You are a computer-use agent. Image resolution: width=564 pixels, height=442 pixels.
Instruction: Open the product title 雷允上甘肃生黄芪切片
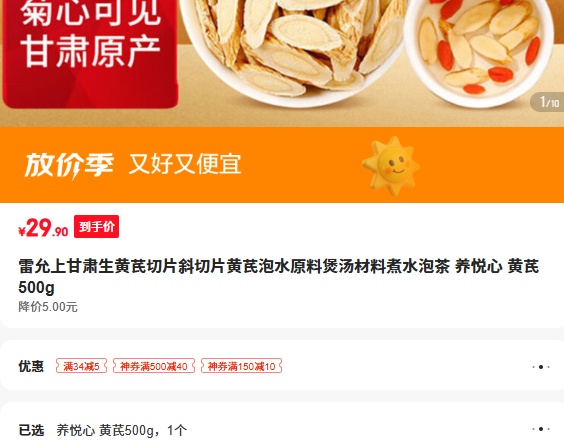[x=279, y=277]
